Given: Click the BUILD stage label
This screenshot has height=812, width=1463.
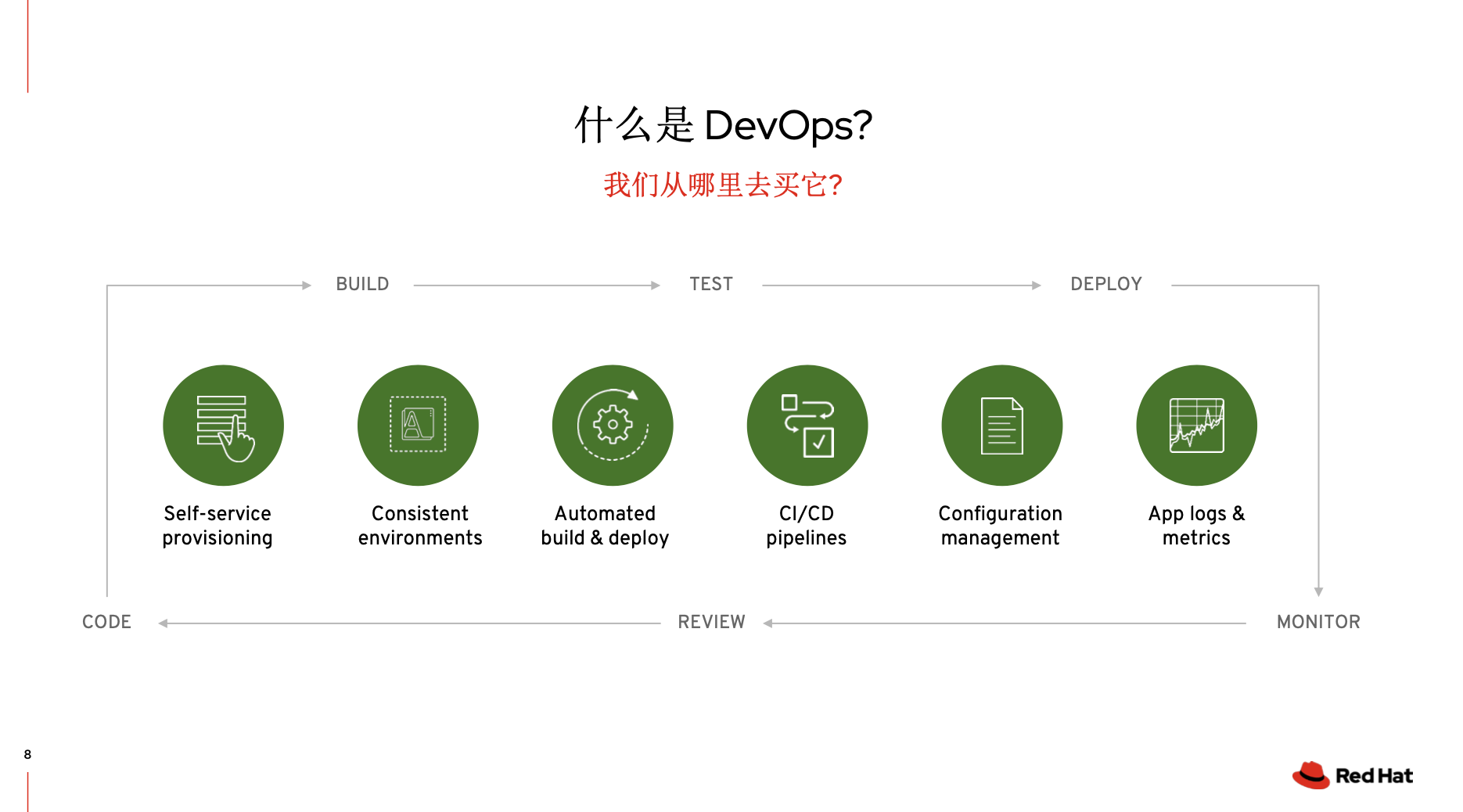Looking at the screenshot, I should point(362,284).
